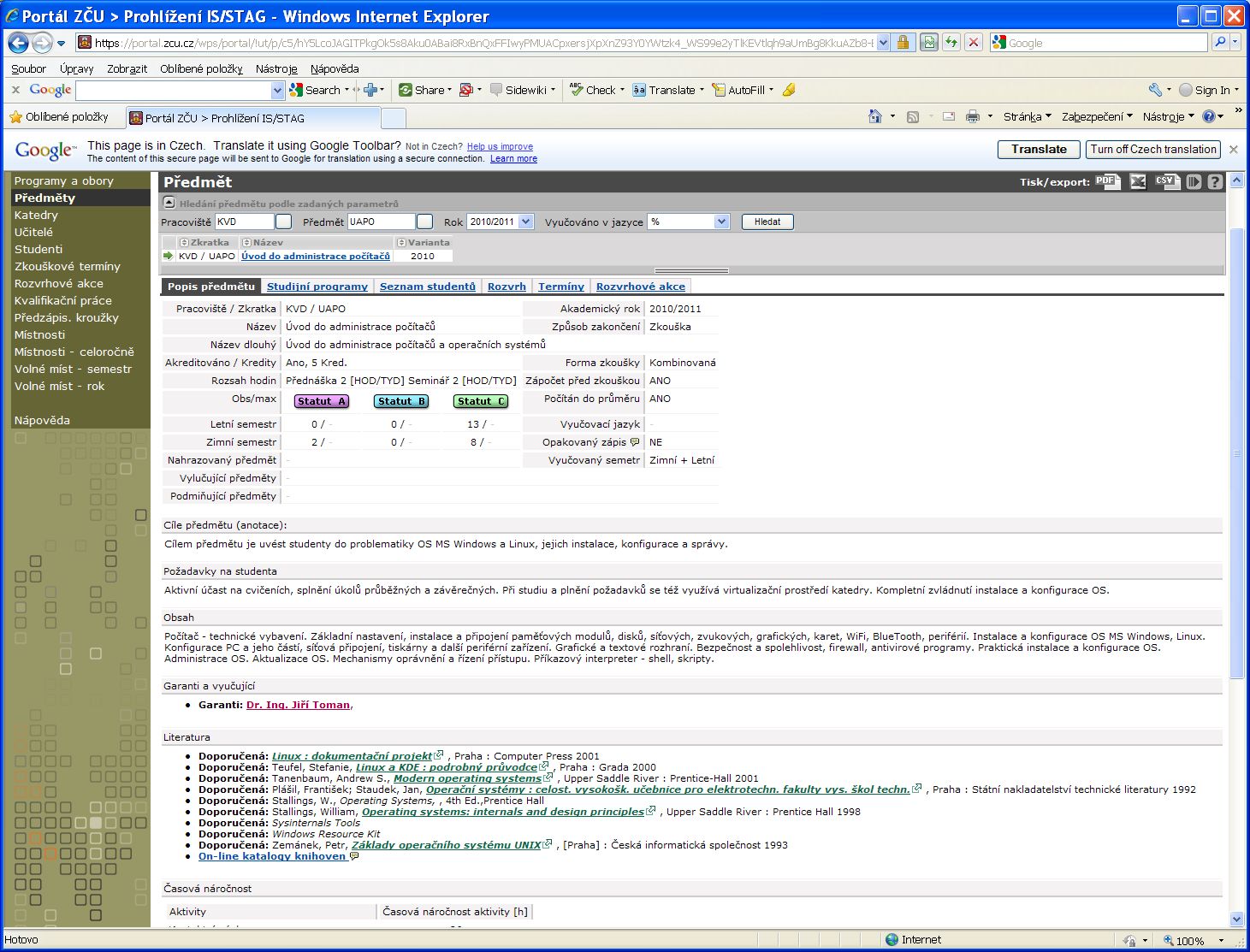The height and width of the screenshot is (952, 1250).
Task: Click the Google Toolbar highlighter icon
Action: coord(789,90)
